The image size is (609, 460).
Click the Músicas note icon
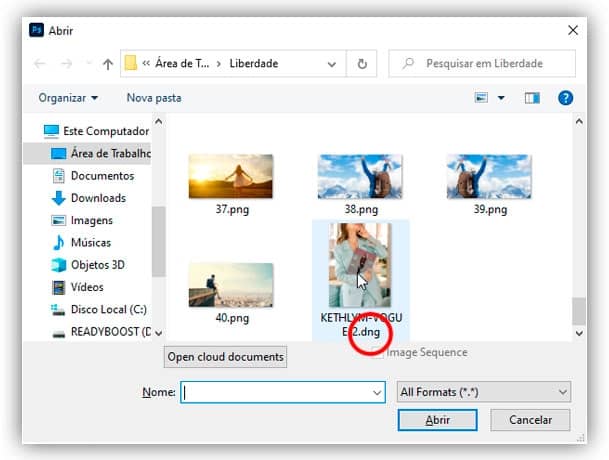[59, 242]
